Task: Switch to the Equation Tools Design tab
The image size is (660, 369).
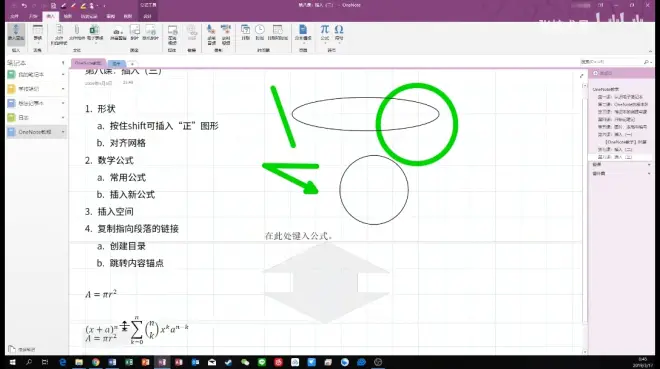Action: coord(147,16)
